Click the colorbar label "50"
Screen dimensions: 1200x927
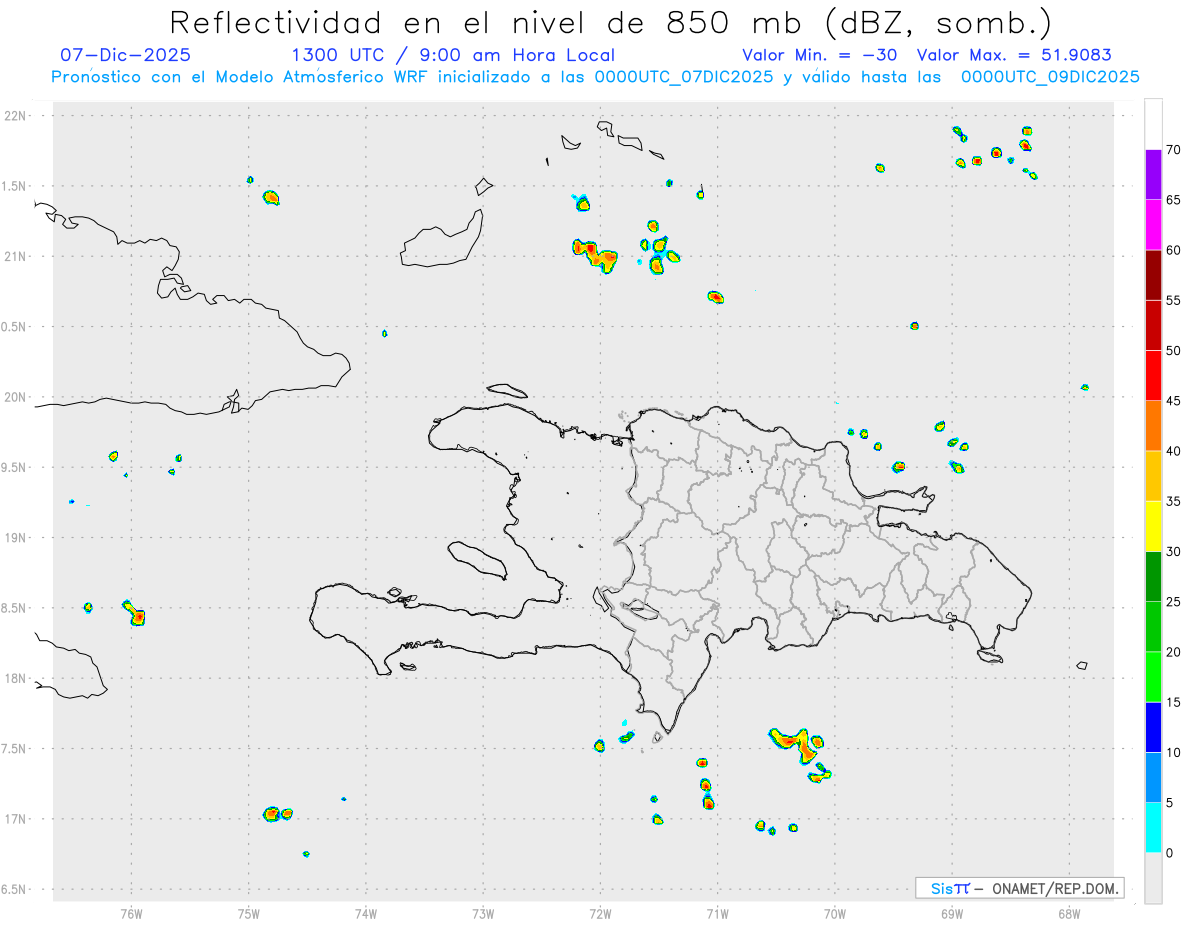[1173, 351]
